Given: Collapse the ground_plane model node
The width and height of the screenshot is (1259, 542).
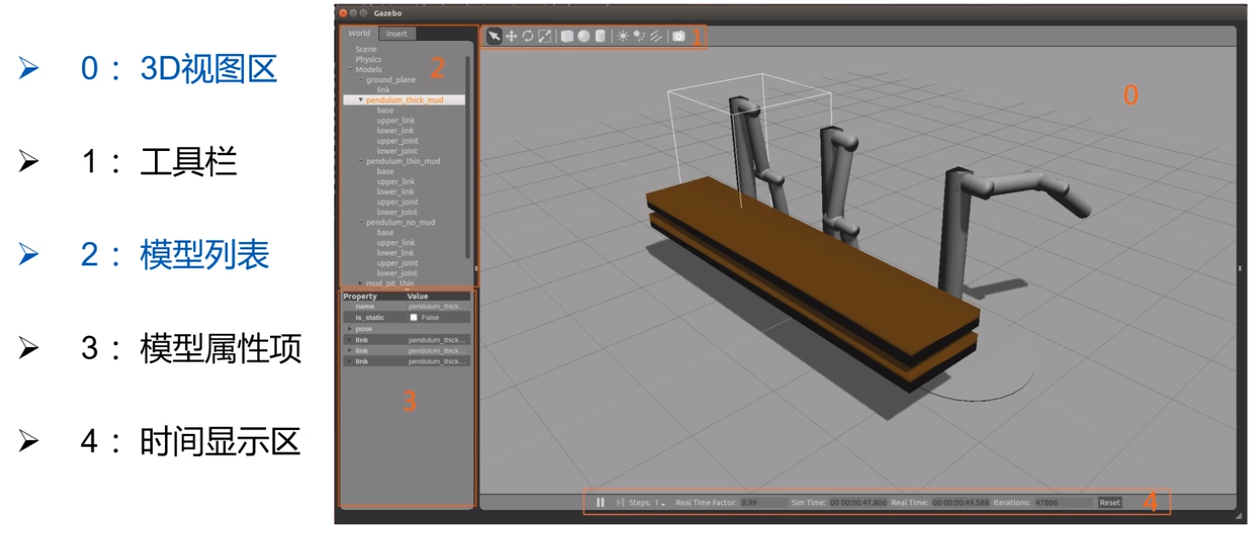Looking at the screenshot, I should coord(361,80).
